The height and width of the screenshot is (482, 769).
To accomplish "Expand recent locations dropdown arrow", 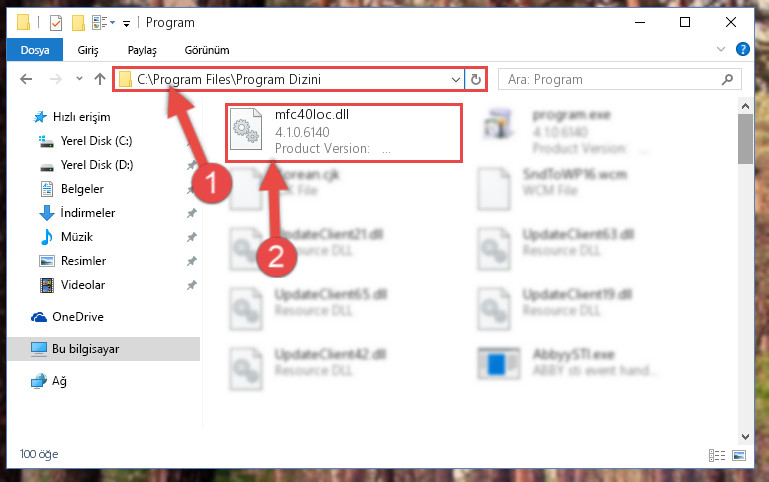I will tap(79, 78).
